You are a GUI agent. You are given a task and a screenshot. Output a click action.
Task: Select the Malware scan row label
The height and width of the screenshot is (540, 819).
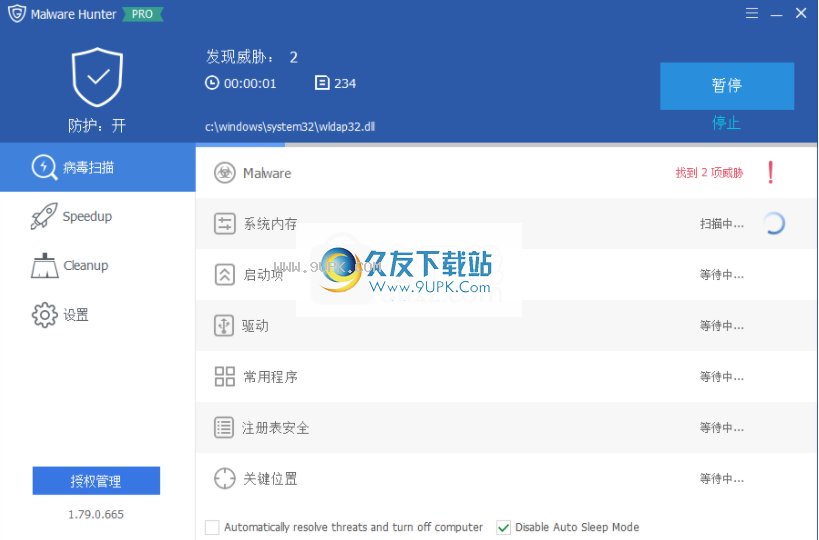pos(267,173)
